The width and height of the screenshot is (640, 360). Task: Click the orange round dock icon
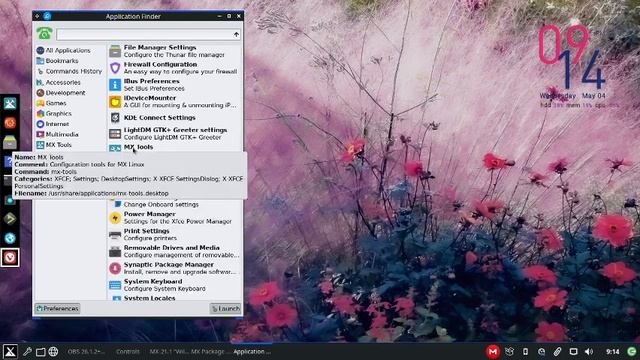(10, 122)
